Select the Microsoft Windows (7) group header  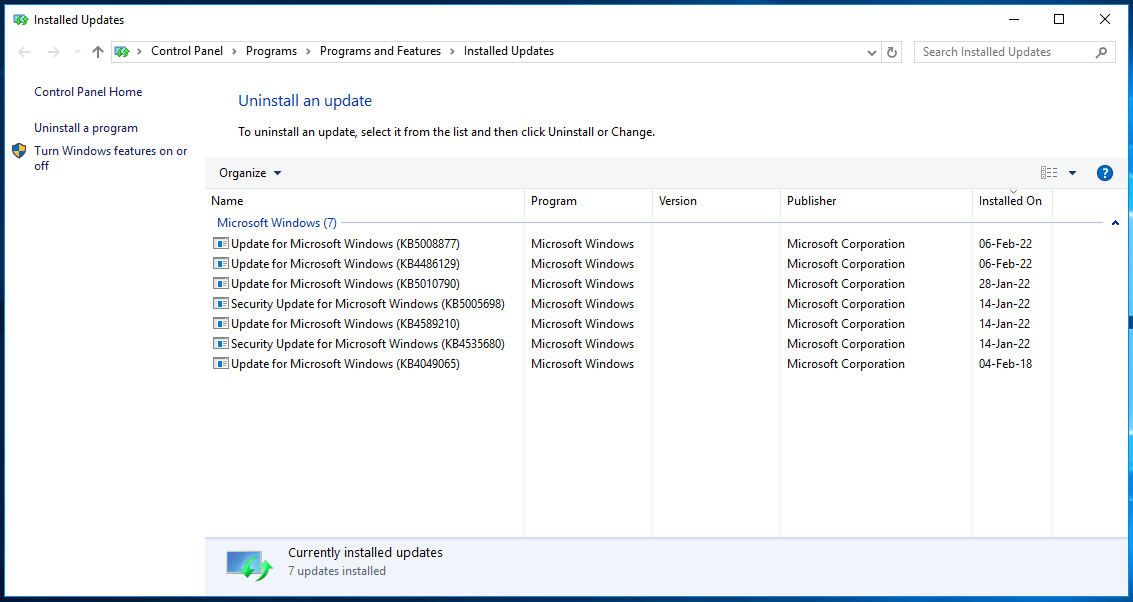[x=276, y=222]
